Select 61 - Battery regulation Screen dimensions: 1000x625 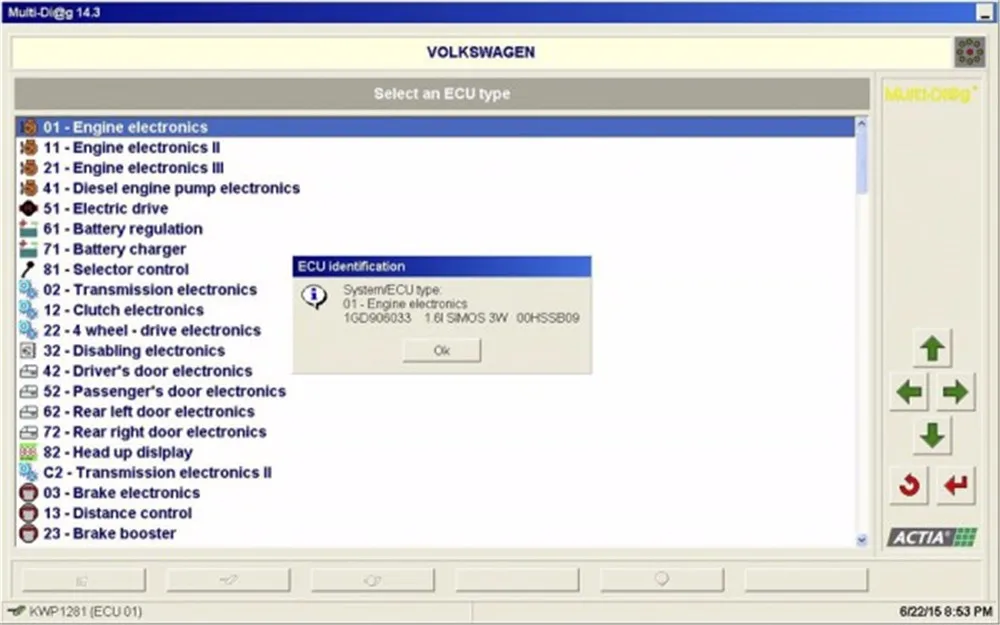click(x=436, y=229)
